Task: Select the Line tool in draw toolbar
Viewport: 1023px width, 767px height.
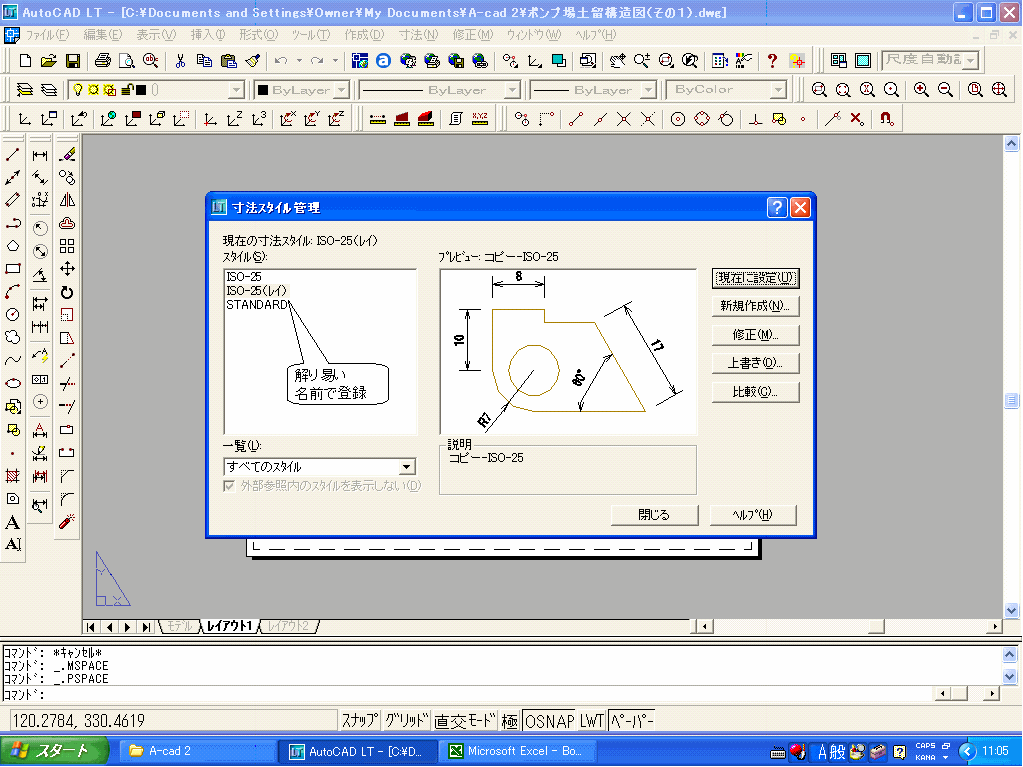Action: [x=12, y=155]
